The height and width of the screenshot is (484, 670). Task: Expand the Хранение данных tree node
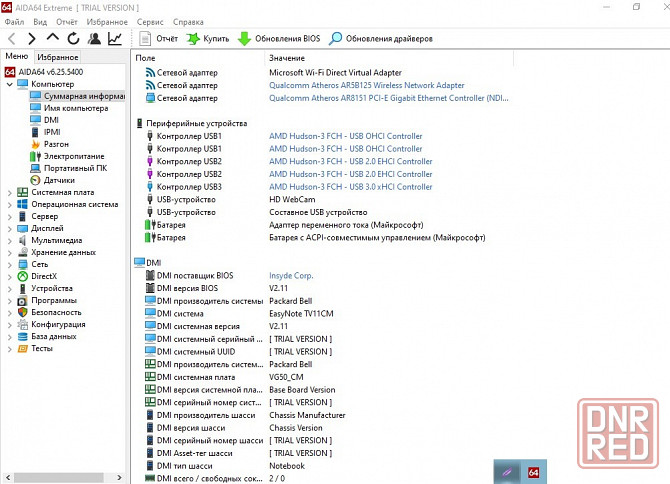(9, 252)
